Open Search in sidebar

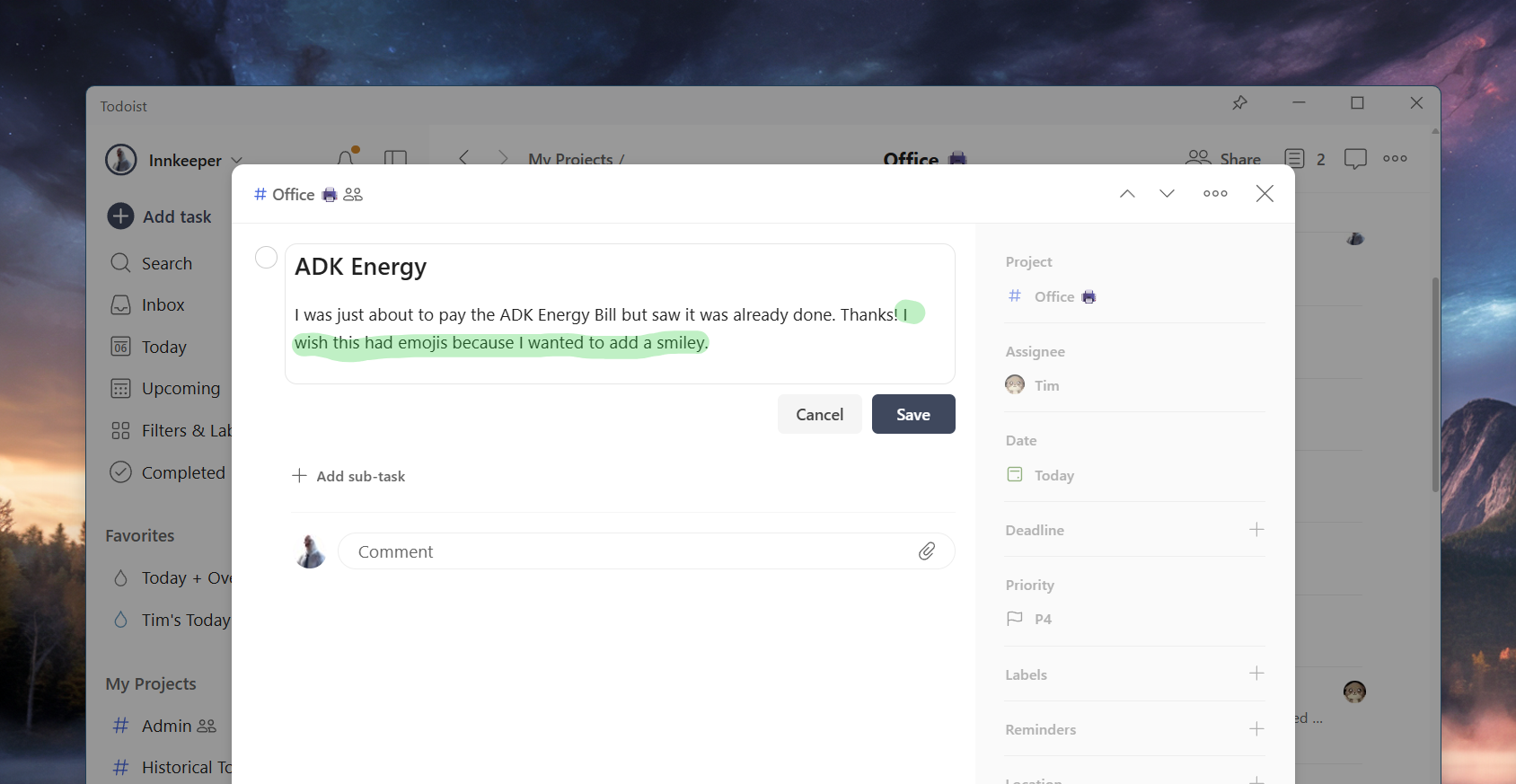click(151, 263)
